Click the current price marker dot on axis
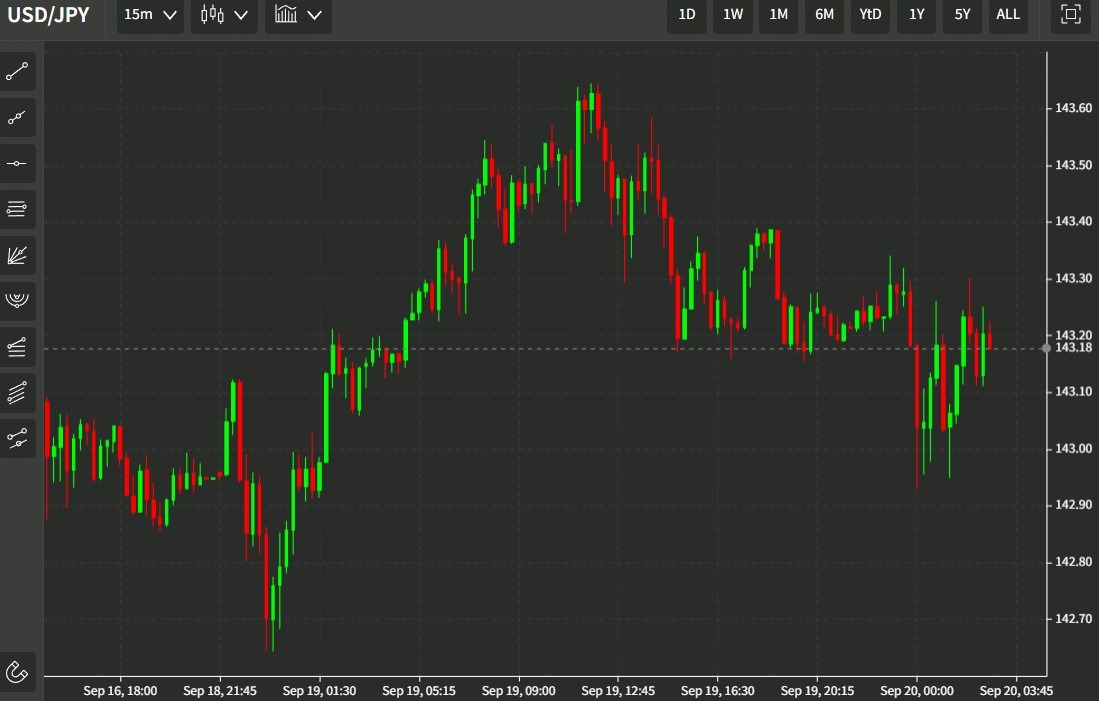Screen dimensions: 1099x701 point(1046,348)
